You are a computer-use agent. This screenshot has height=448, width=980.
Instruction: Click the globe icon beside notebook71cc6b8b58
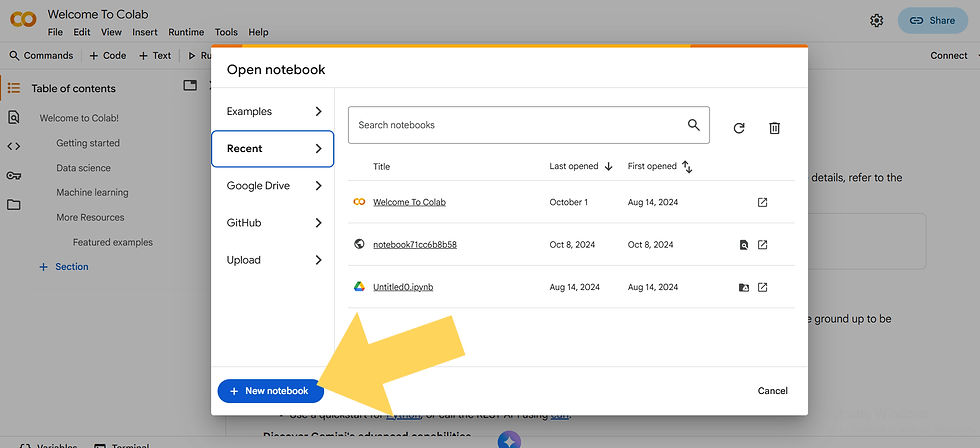point(359,244)
